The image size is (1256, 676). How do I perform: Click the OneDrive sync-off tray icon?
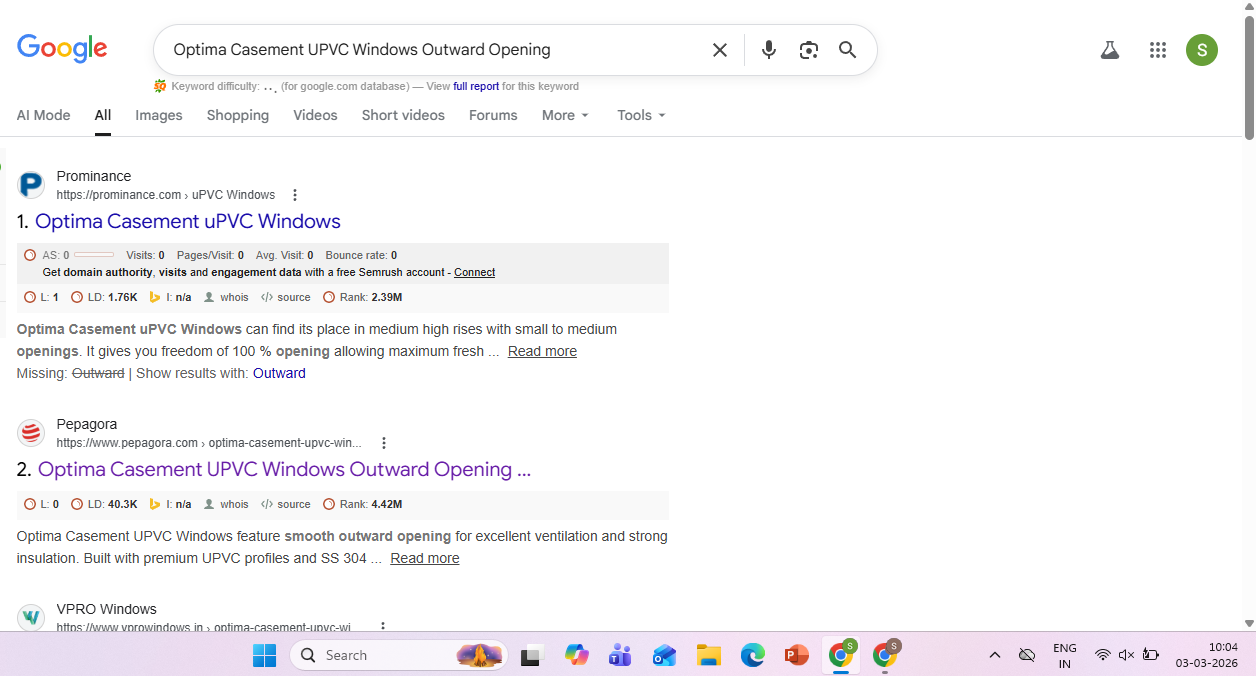coord(1027,655)
